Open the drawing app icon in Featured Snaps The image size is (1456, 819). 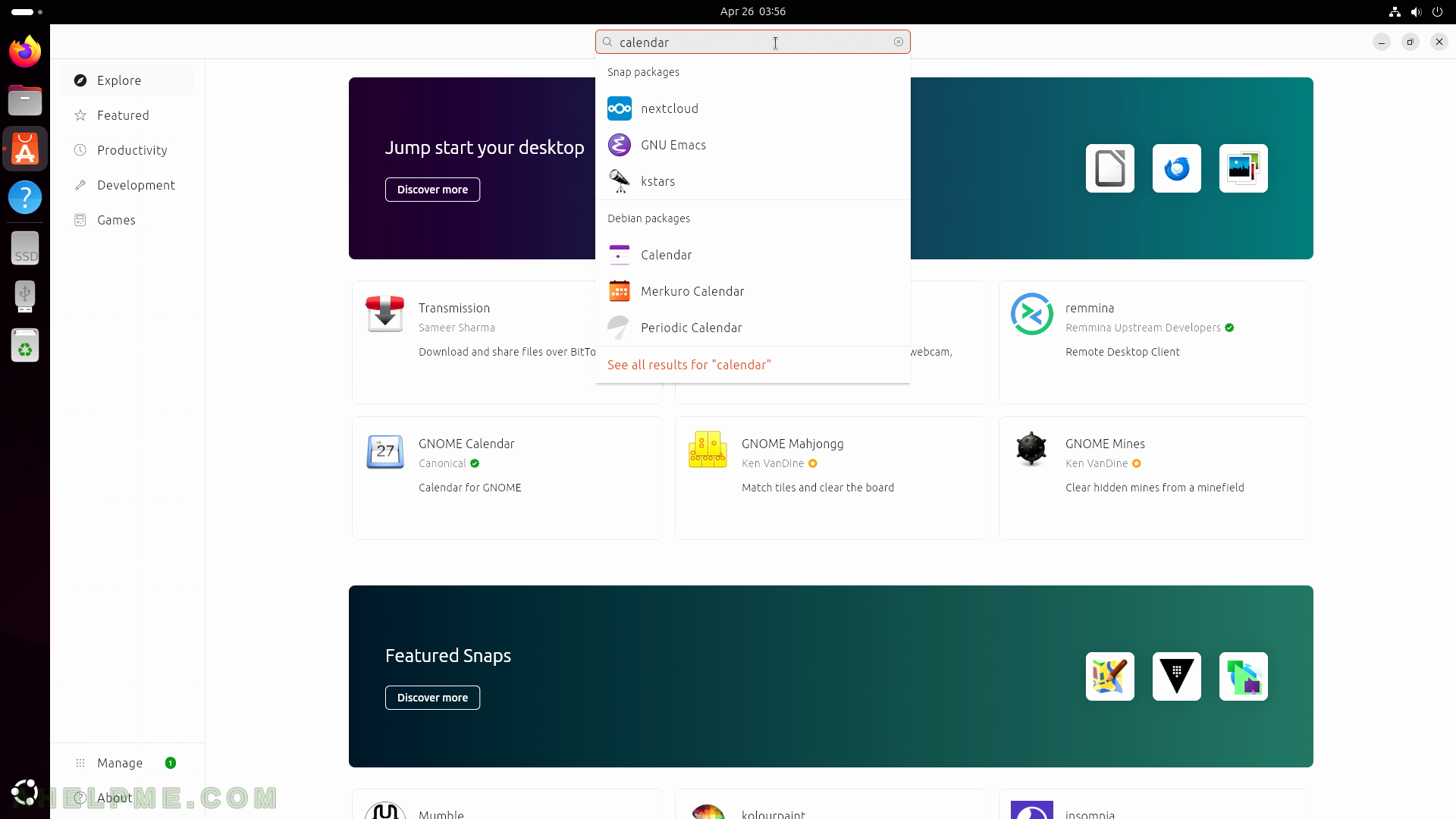[x=1110, y=676]
